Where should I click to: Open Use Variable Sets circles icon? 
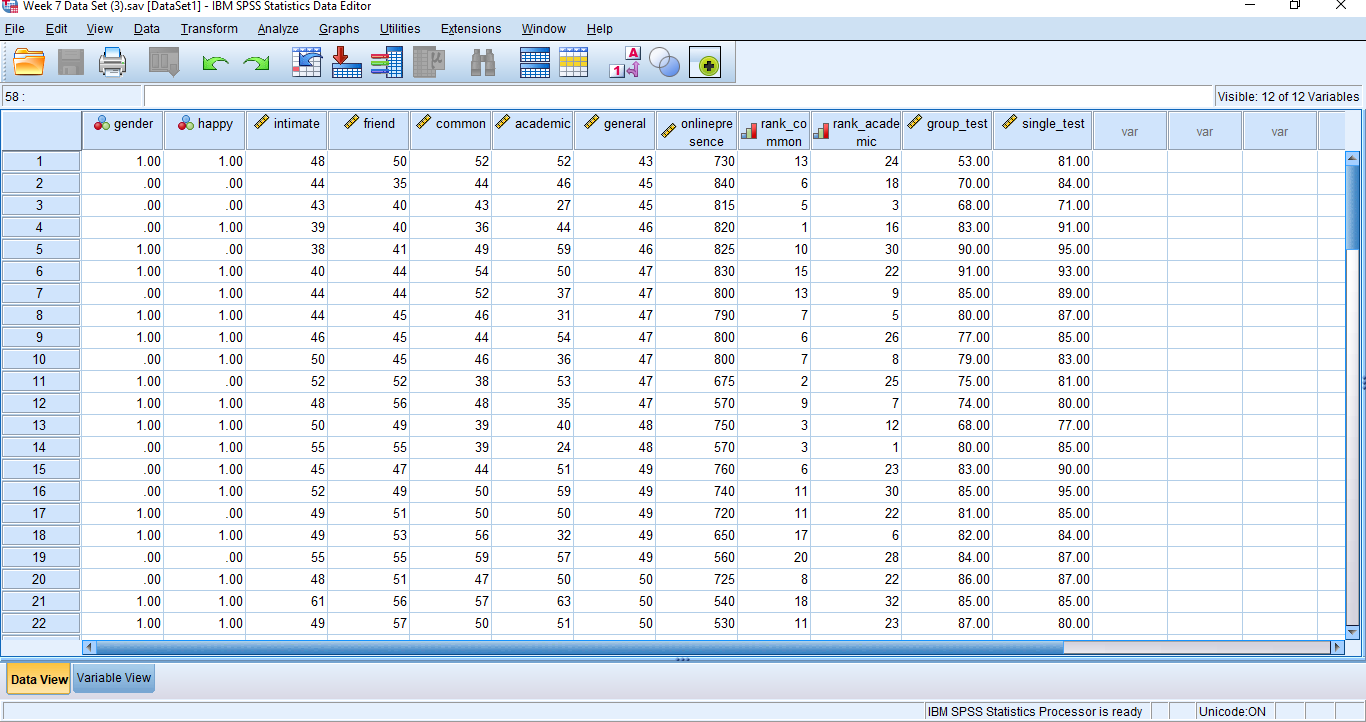[664, 63]
